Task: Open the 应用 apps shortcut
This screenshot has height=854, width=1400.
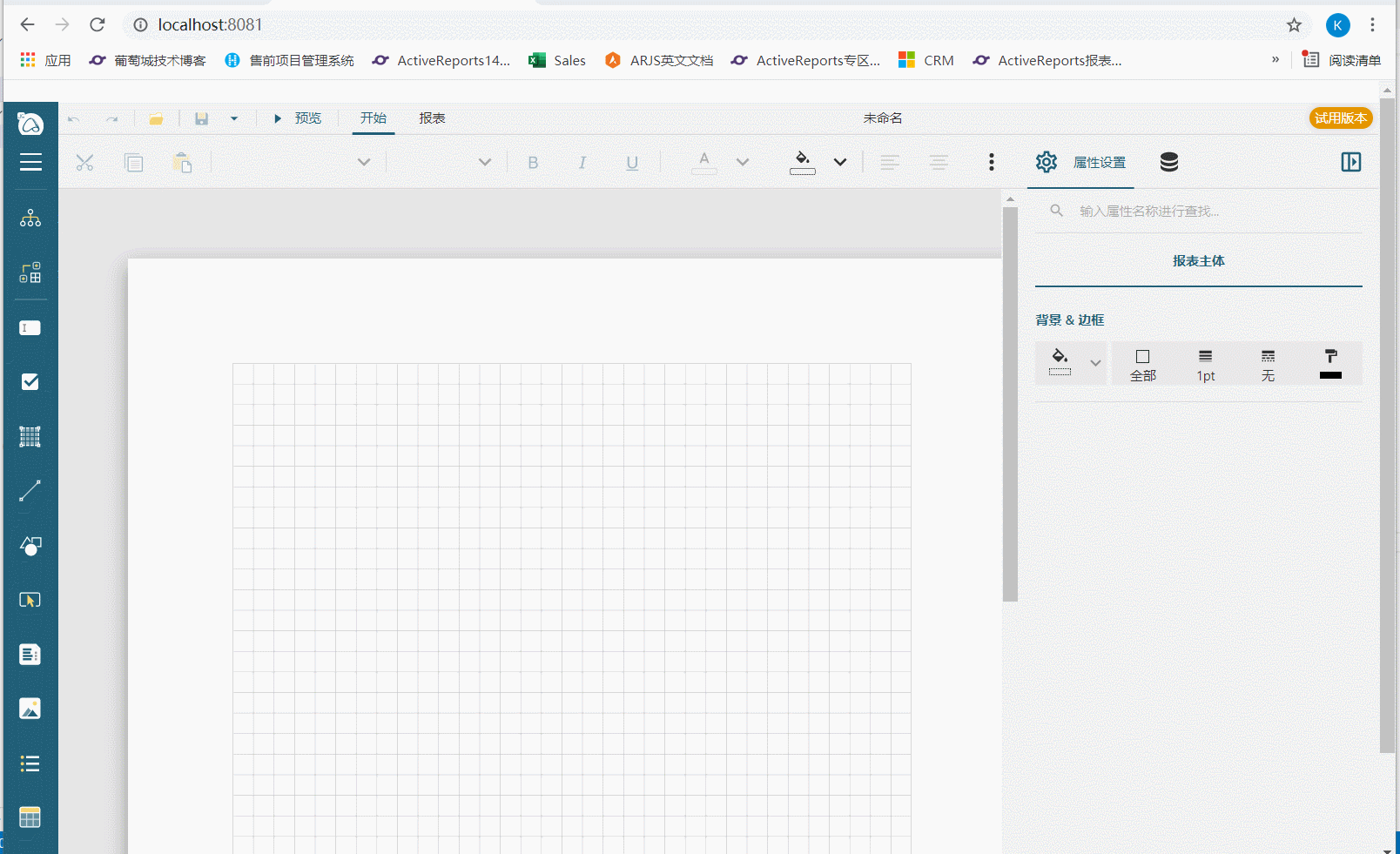Action: tap(45, 60)
